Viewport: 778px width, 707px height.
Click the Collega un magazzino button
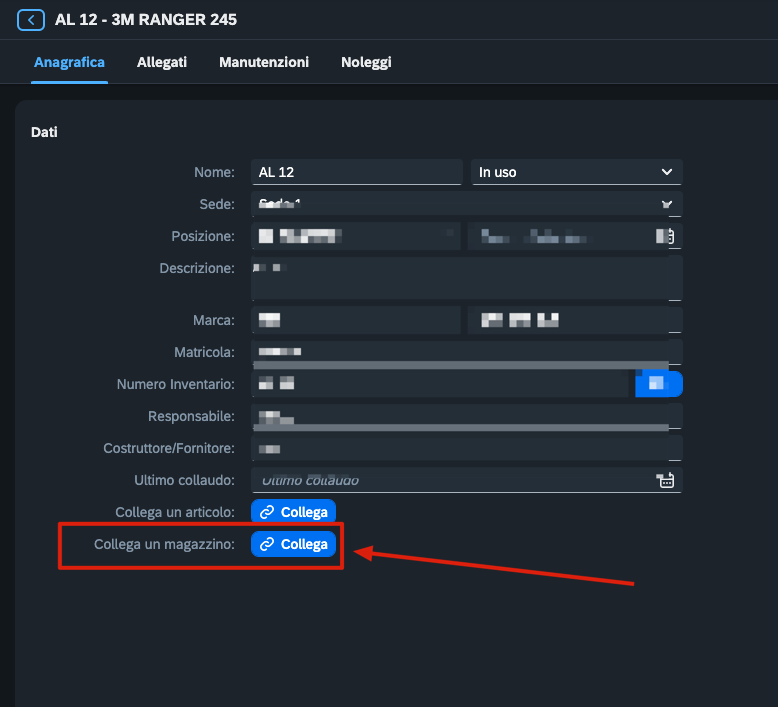(x=293, y=544)
